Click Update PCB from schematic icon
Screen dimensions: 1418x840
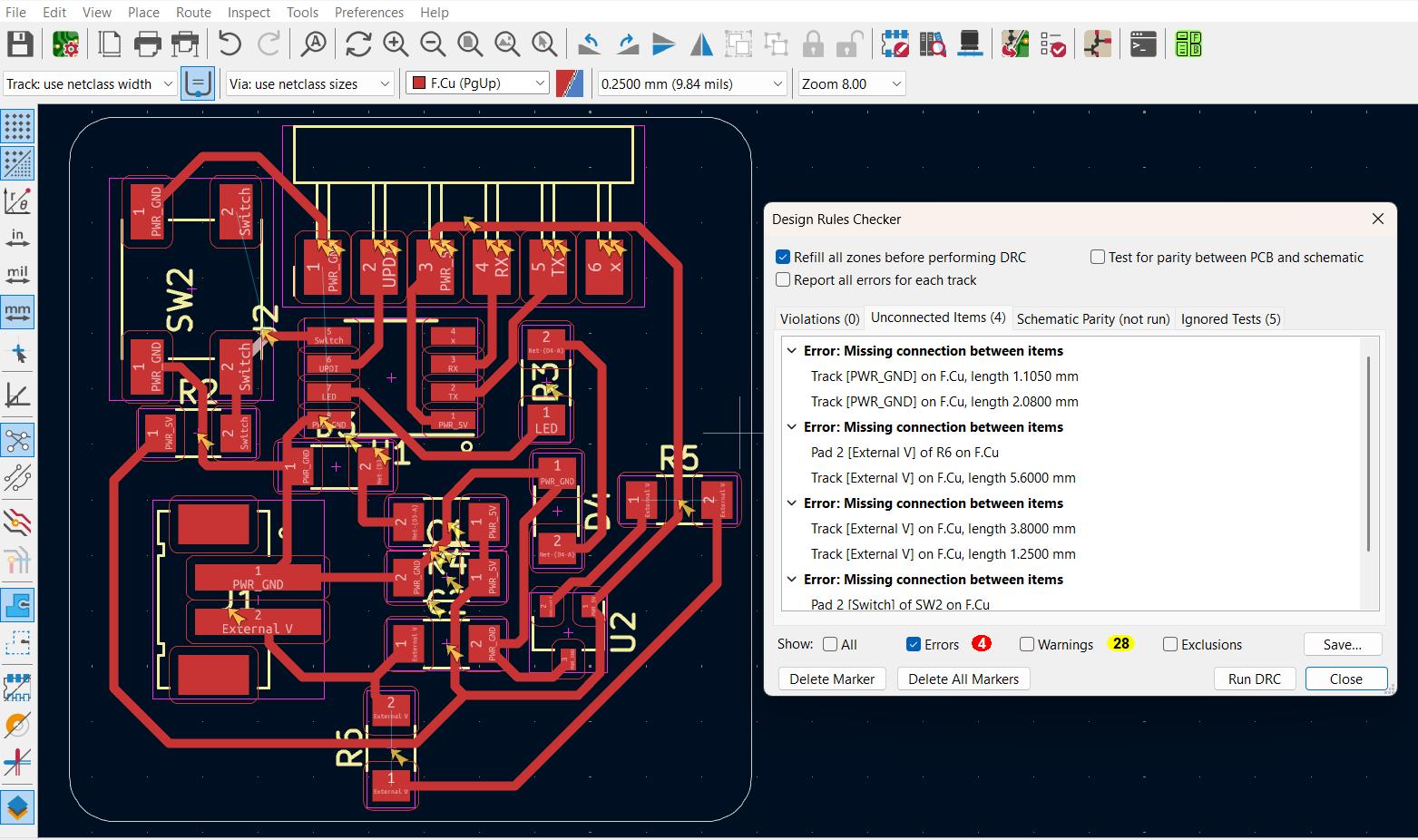[1014, 44]
